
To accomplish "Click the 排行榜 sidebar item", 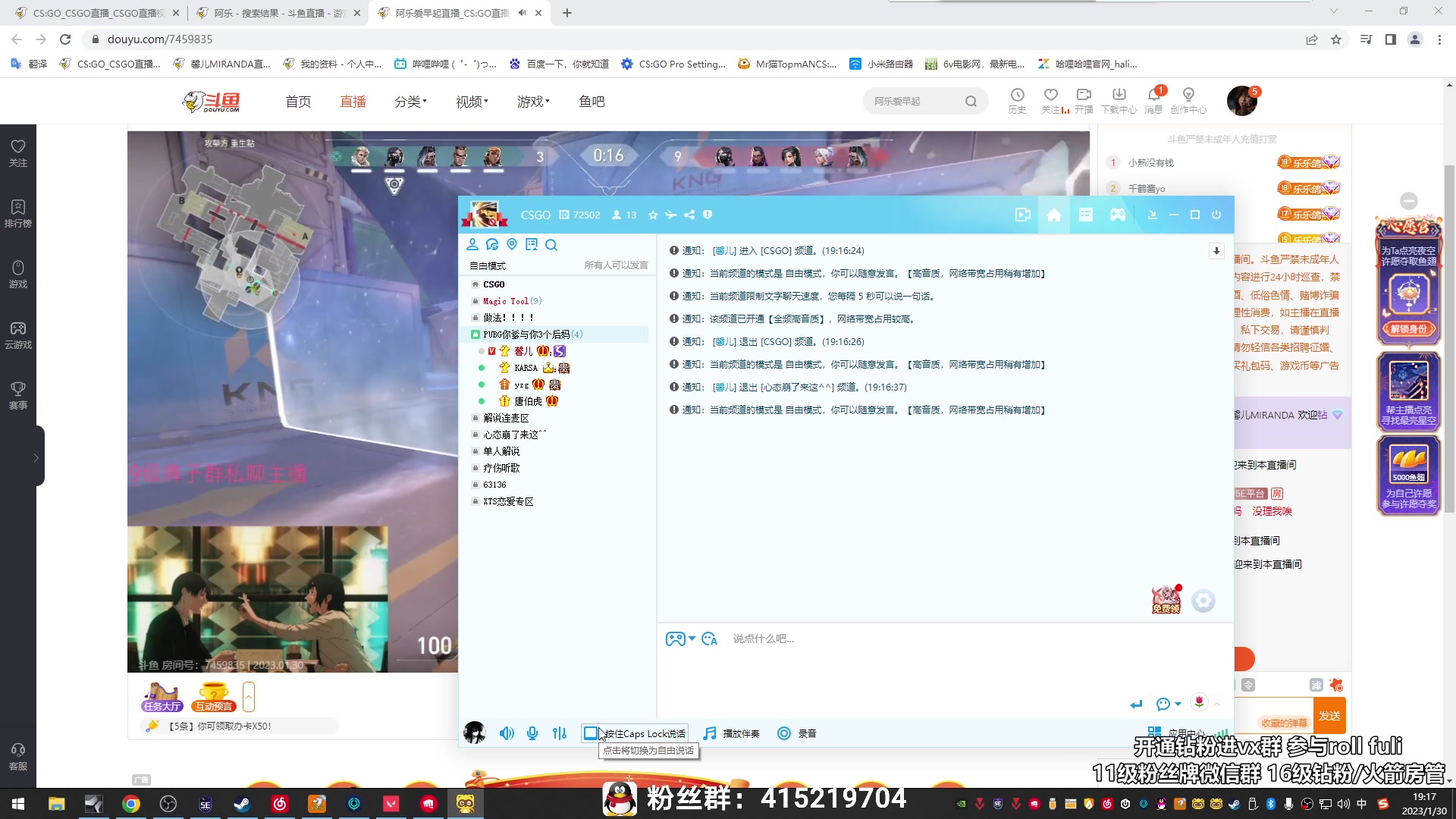I will [x=18, y=214].
